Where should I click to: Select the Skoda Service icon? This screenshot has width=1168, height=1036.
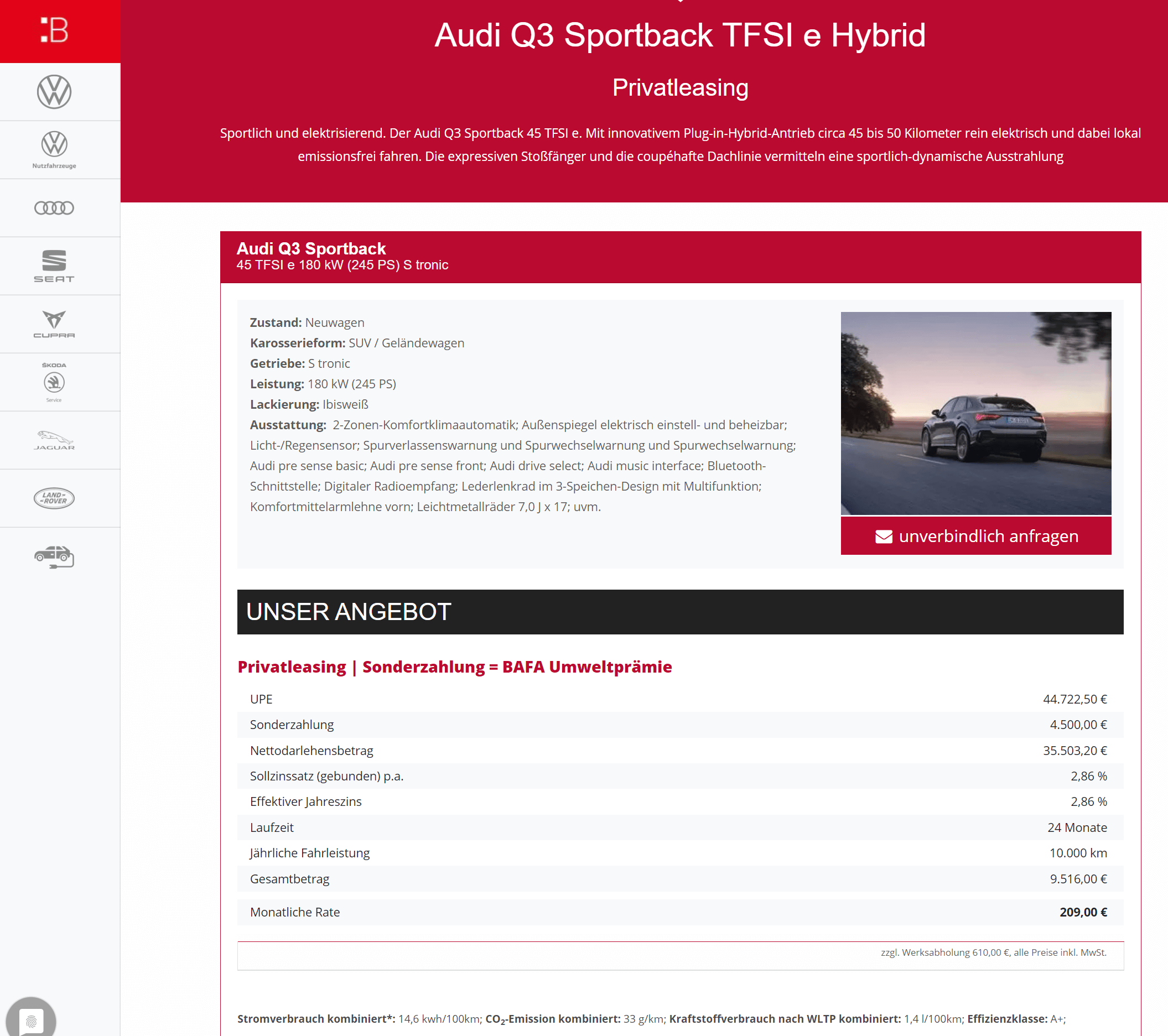[54, 382]
